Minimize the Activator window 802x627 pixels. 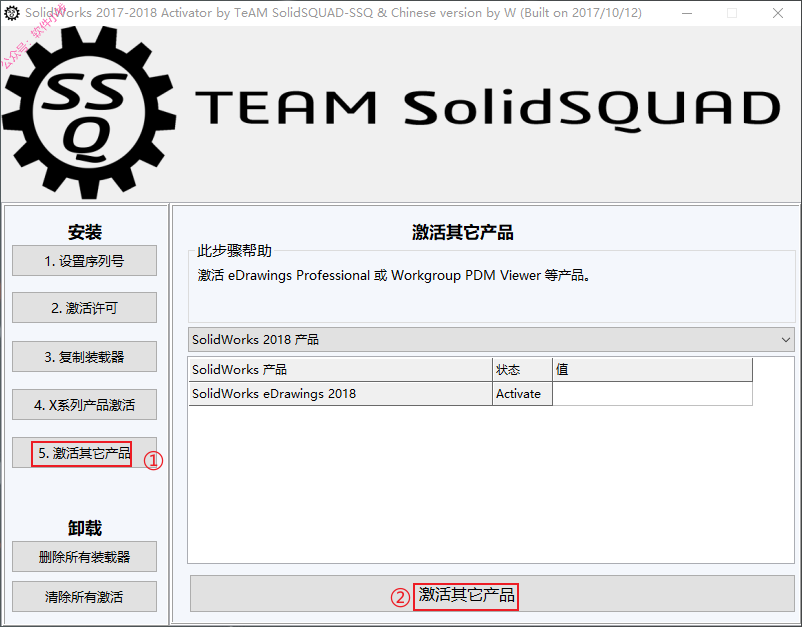(x=687, y=13)
